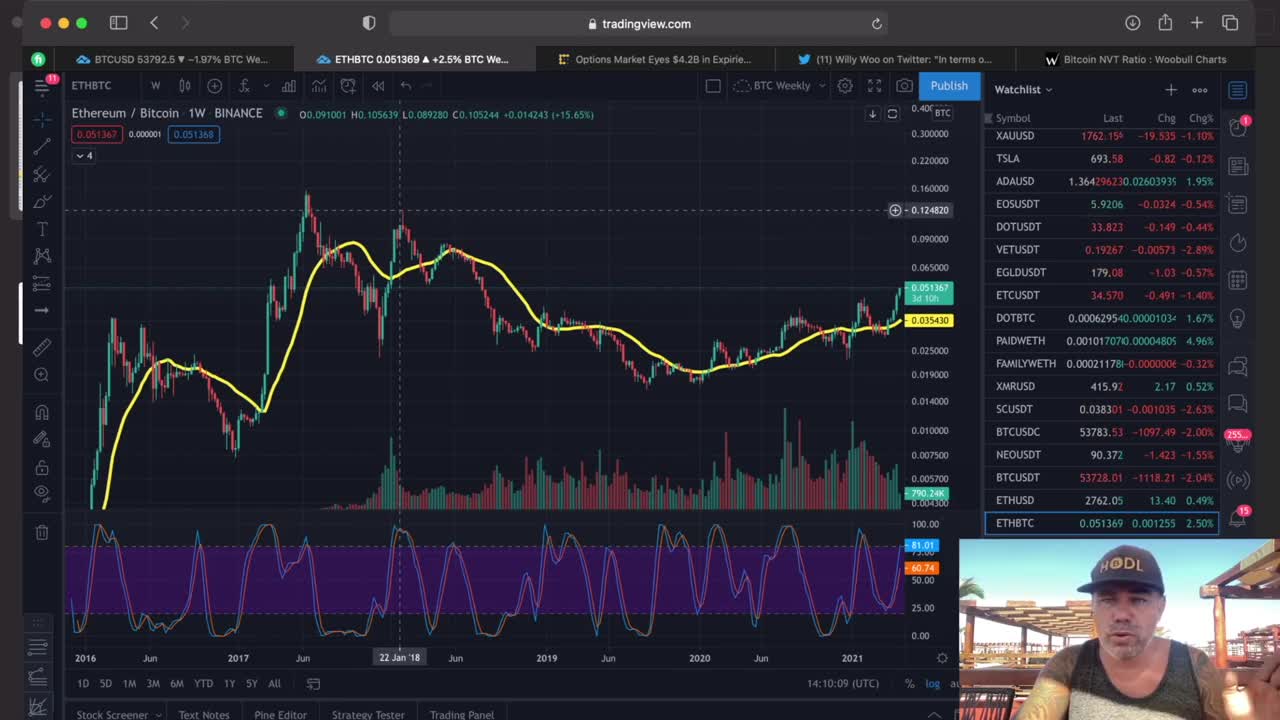This screenshot has width=1280, height=720.
Task: Switch to the Options Market Eyes browser tab
Action: point(654,60)
